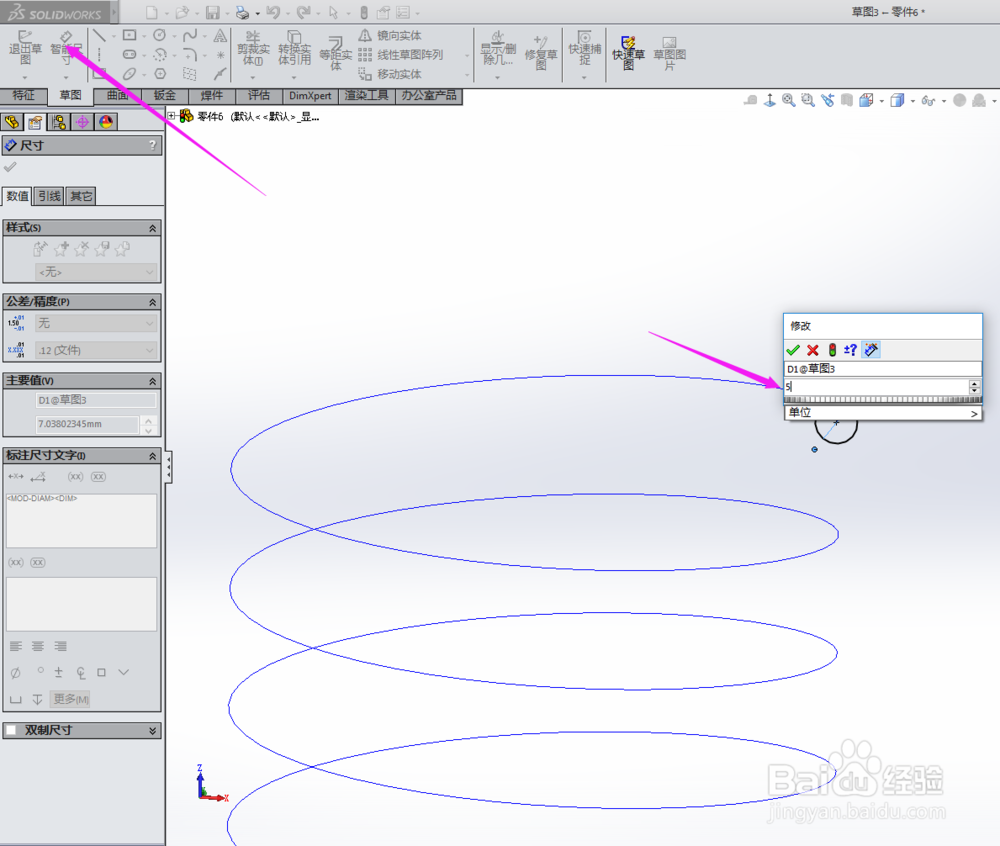Click the 更多(M) more button

tap(71, 698)
